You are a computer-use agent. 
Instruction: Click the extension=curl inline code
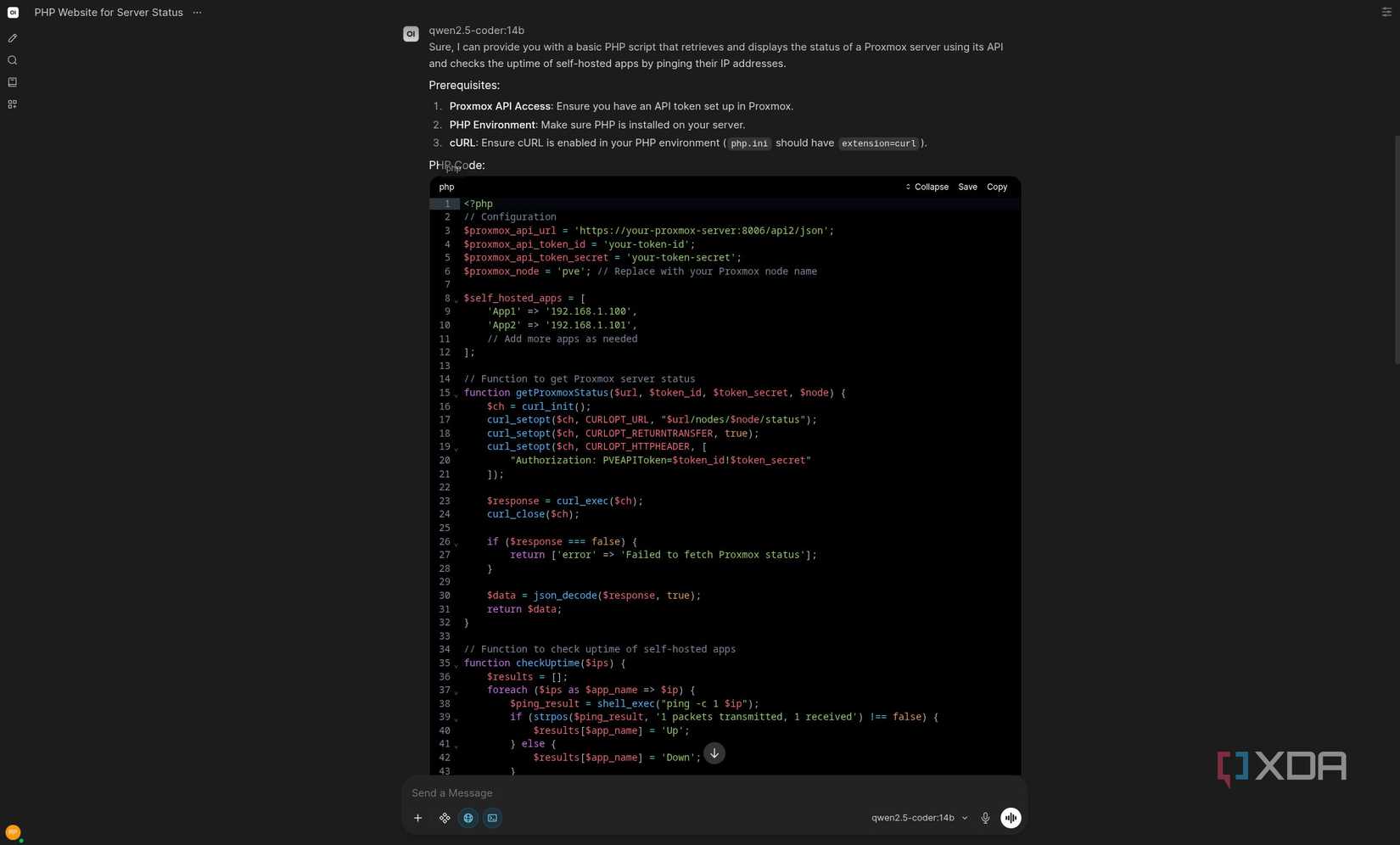[x=878, y=143]
